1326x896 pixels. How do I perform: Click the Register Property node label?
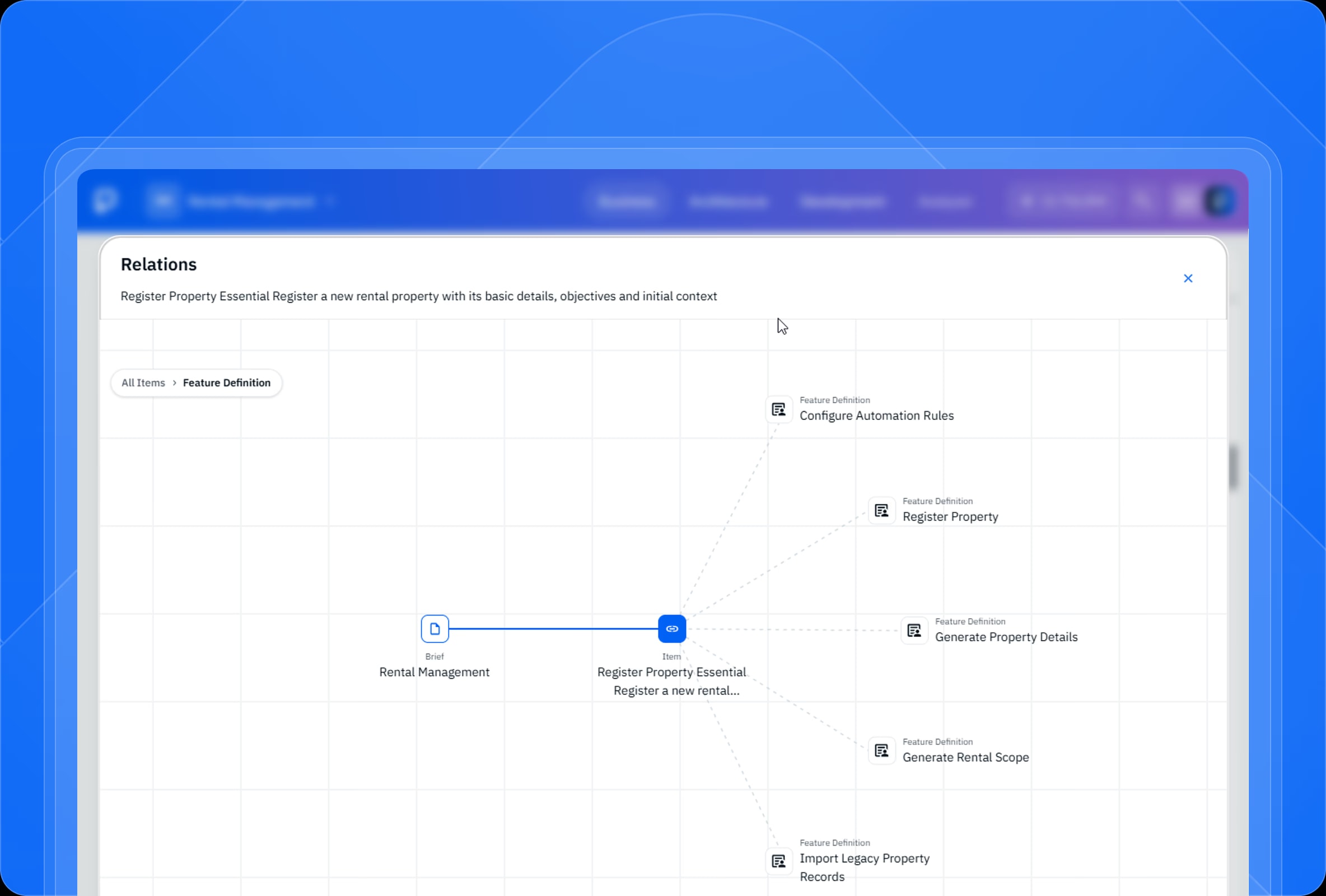pyautogui.click(x=950, y=516)
